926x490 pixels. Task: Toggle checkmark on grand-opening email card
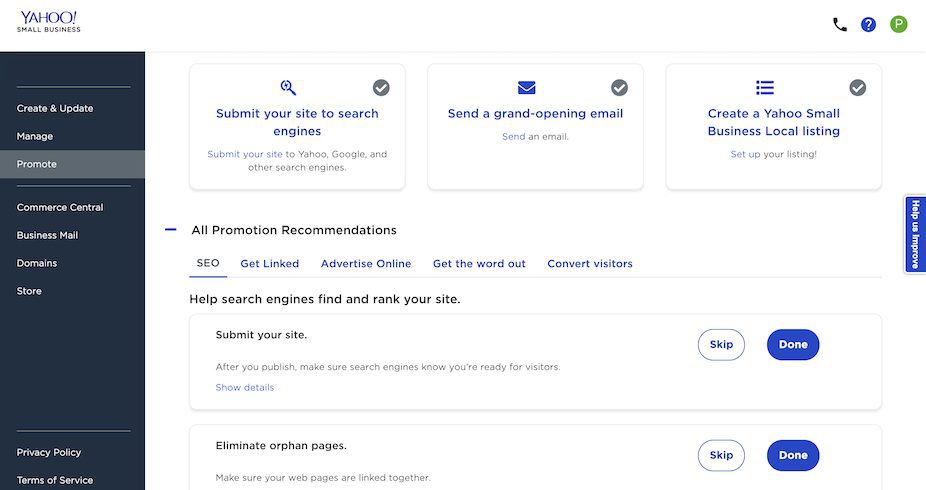pos(620,88)
